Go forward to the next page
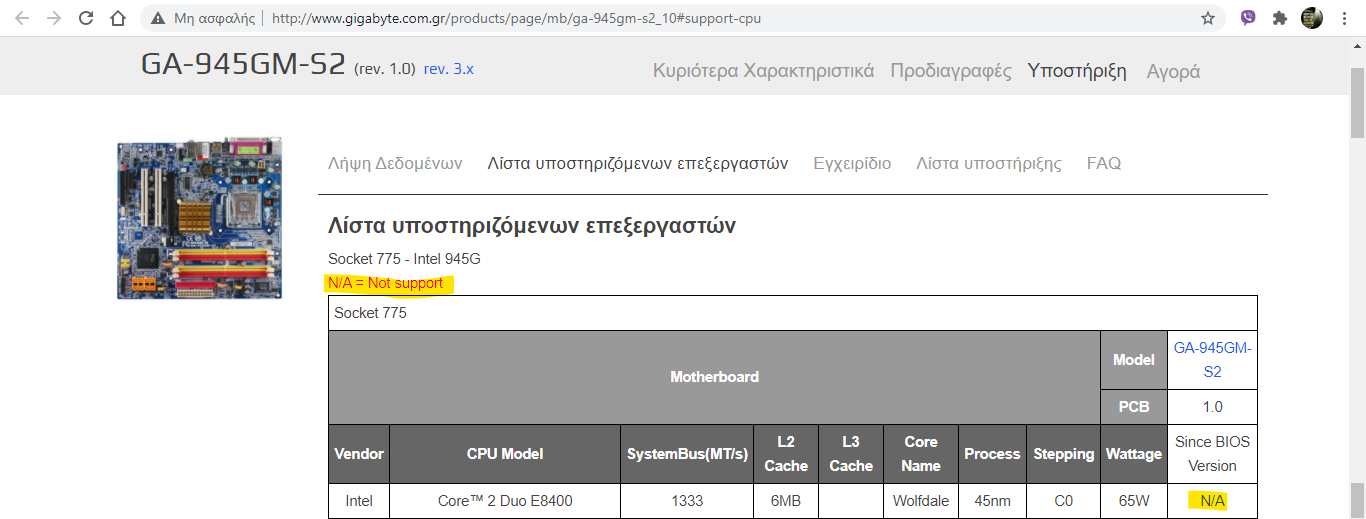 [x=54, y=18]
